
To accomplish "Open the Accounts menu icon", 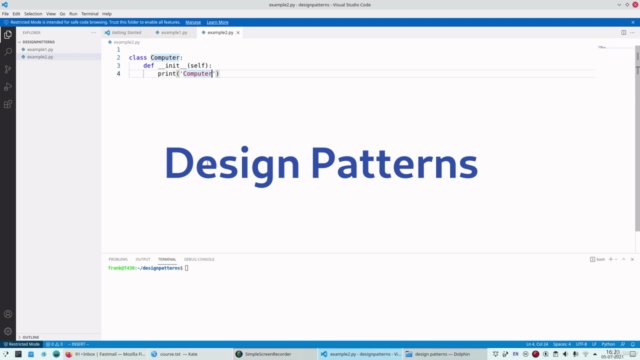I will pyautogui.click(x=8, y=314).
